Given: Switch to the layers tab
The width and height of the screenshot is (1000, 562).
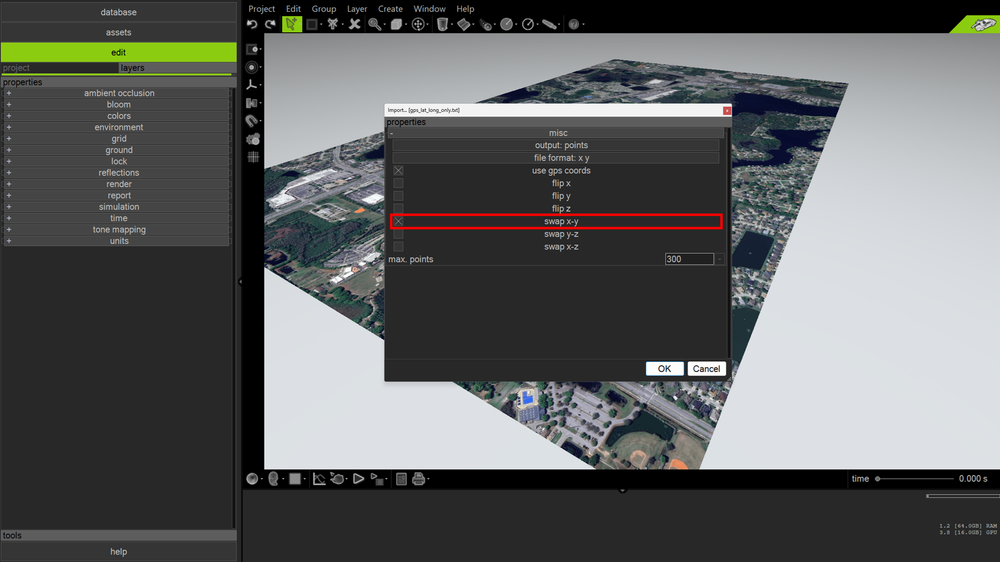Looking at the screenshot, I should [132, 68].
